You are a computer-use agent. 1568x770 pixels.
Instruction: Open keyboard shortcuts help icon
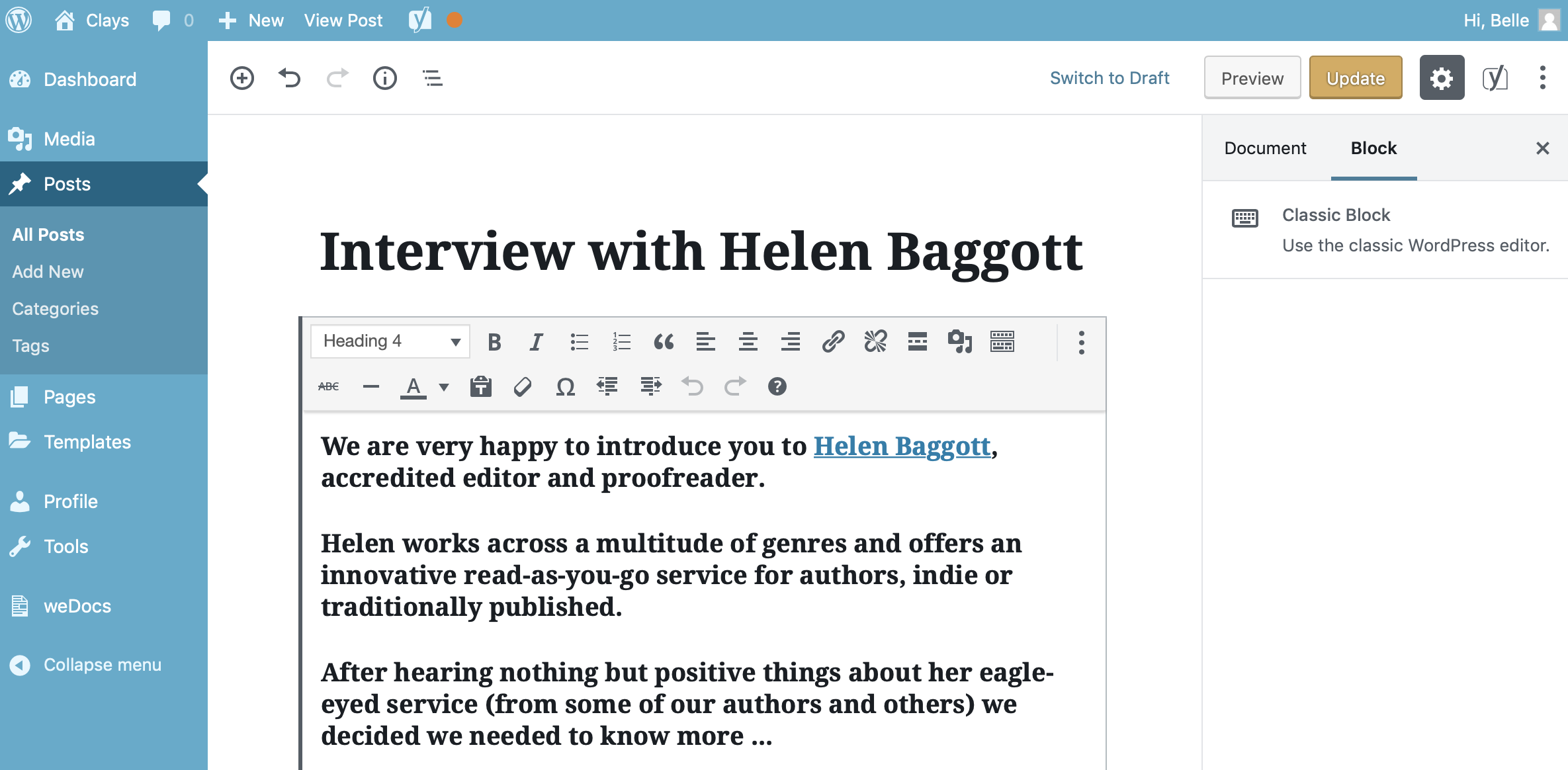(x=777, y=386)
